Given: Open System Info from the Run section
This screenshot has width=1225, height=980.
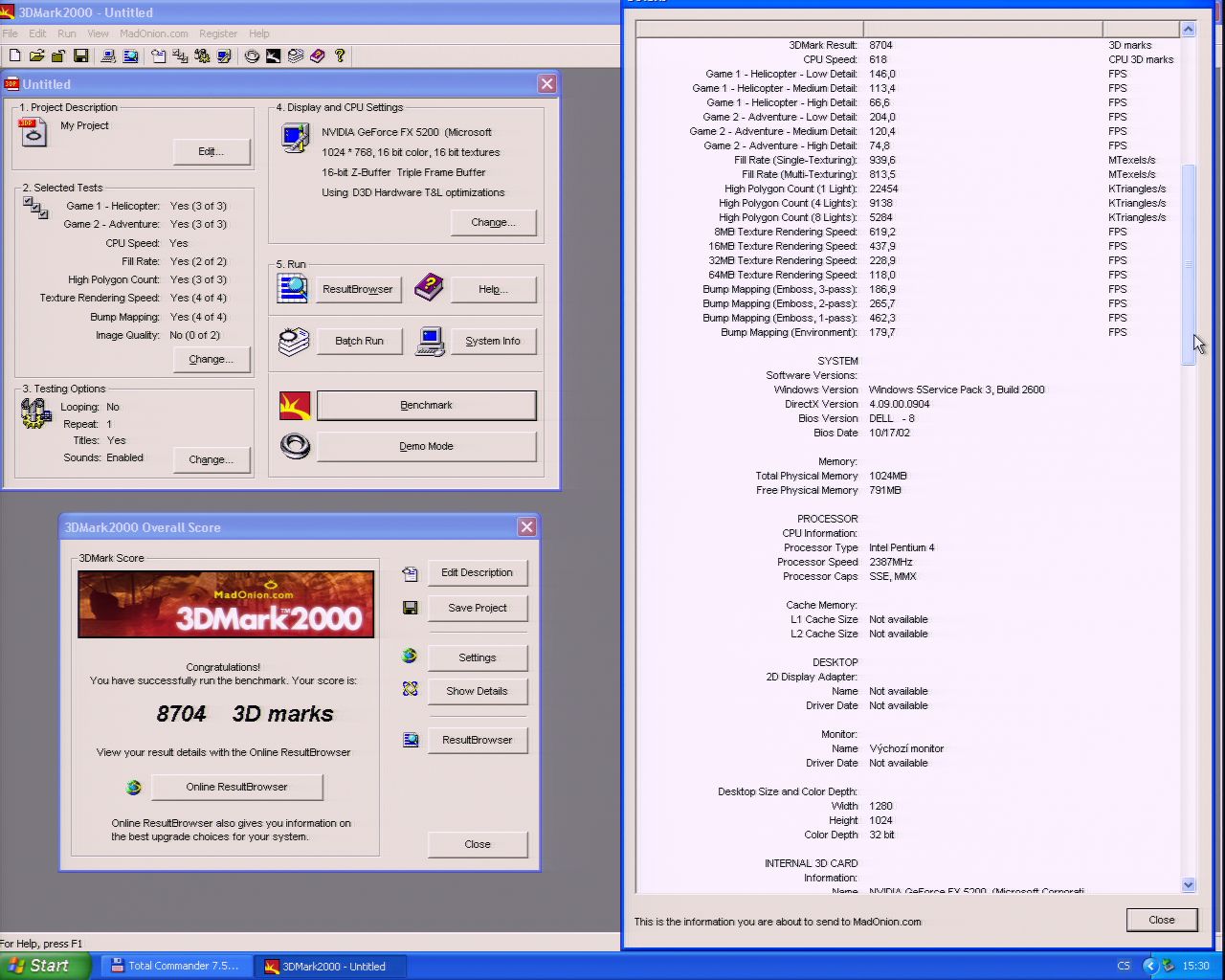Looking at the screenshot, I should pyautogui.click(x=494, y=341).
